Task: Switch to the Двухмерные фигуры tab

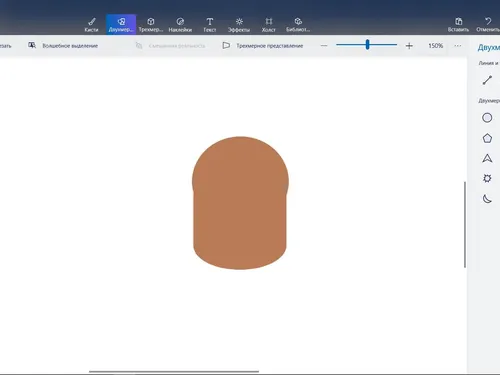Action: [x=121, y=25]
